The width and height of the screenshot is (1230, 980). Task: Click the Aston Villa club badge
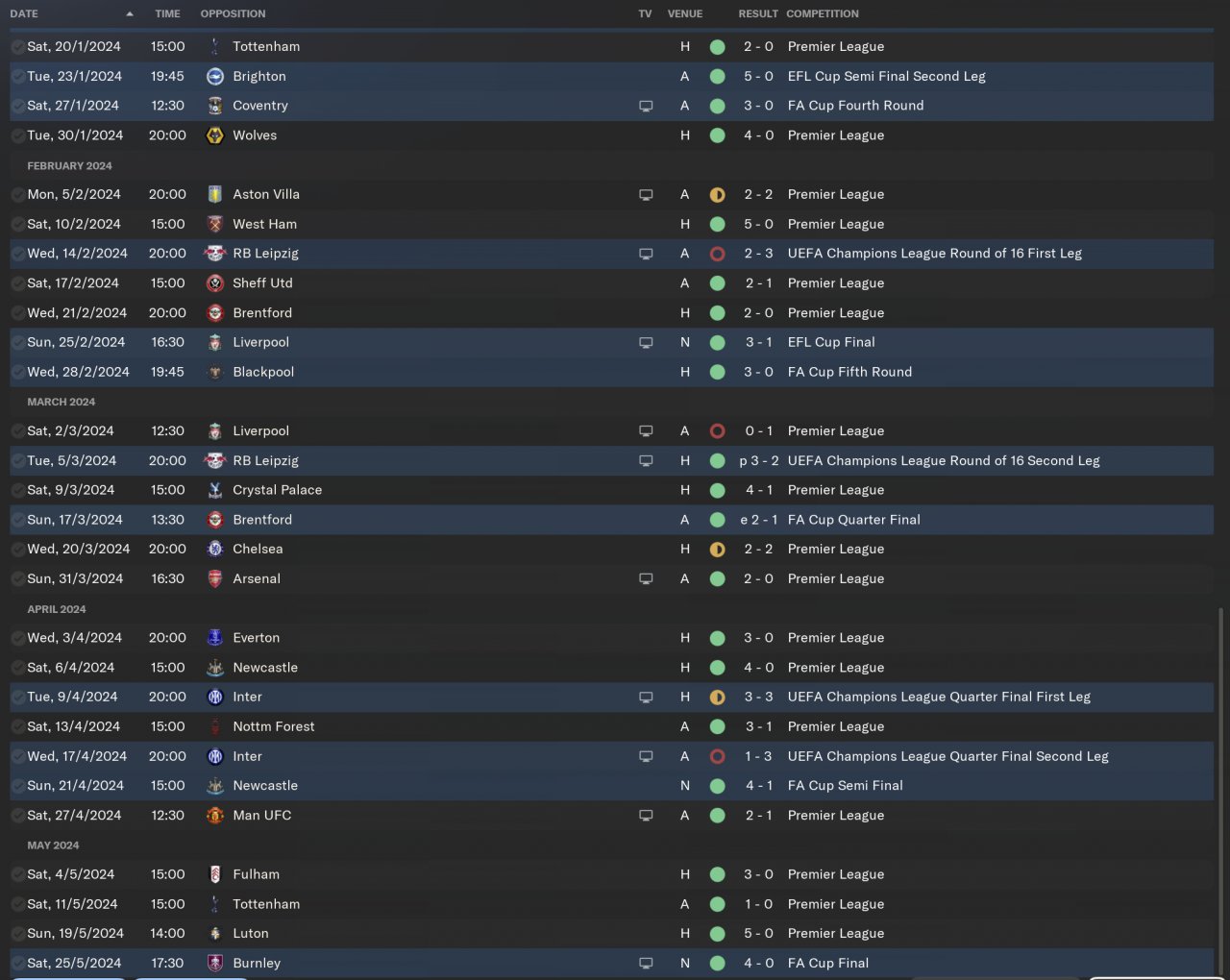[x=215, y=194]
